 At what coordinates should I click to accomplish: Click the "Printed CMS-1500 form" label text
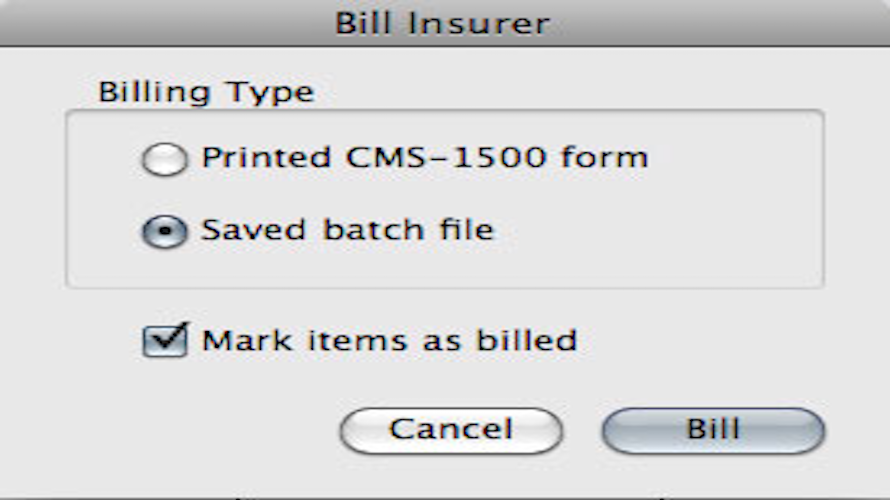425,157
